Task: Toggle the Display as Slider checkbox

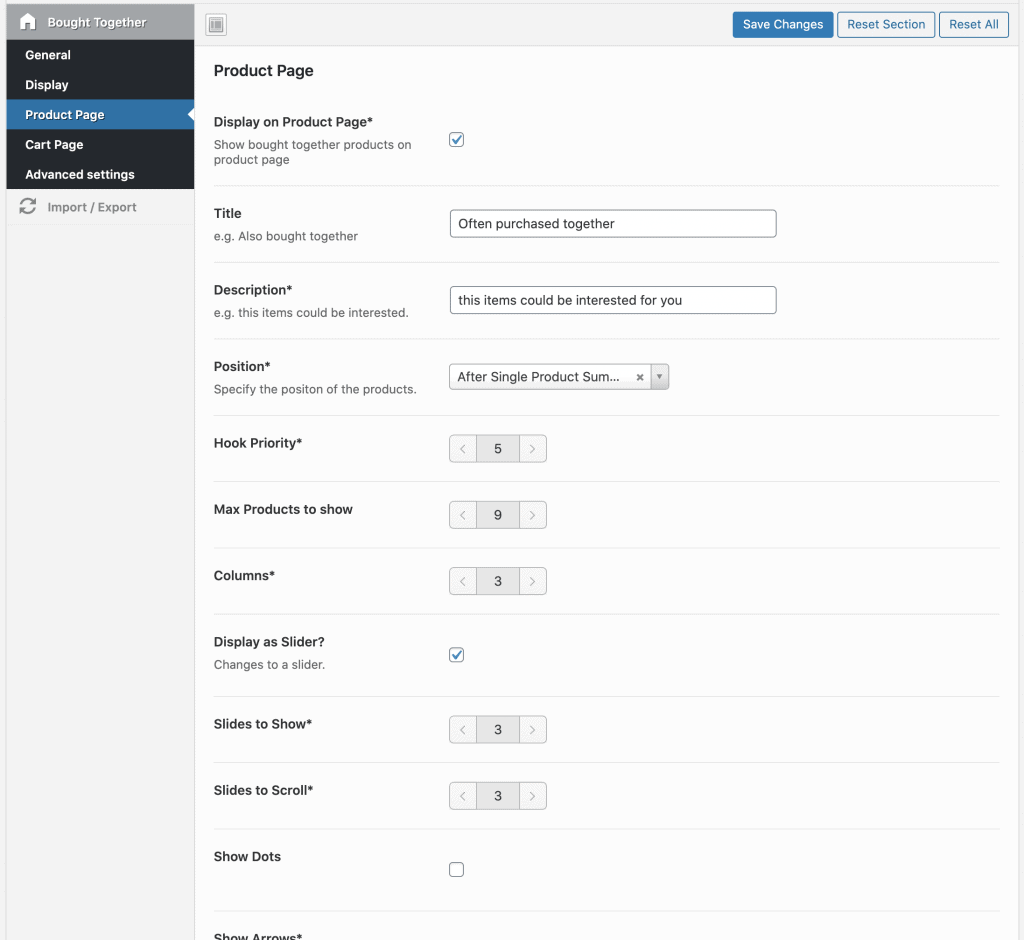Action: (x=457, y=655)
